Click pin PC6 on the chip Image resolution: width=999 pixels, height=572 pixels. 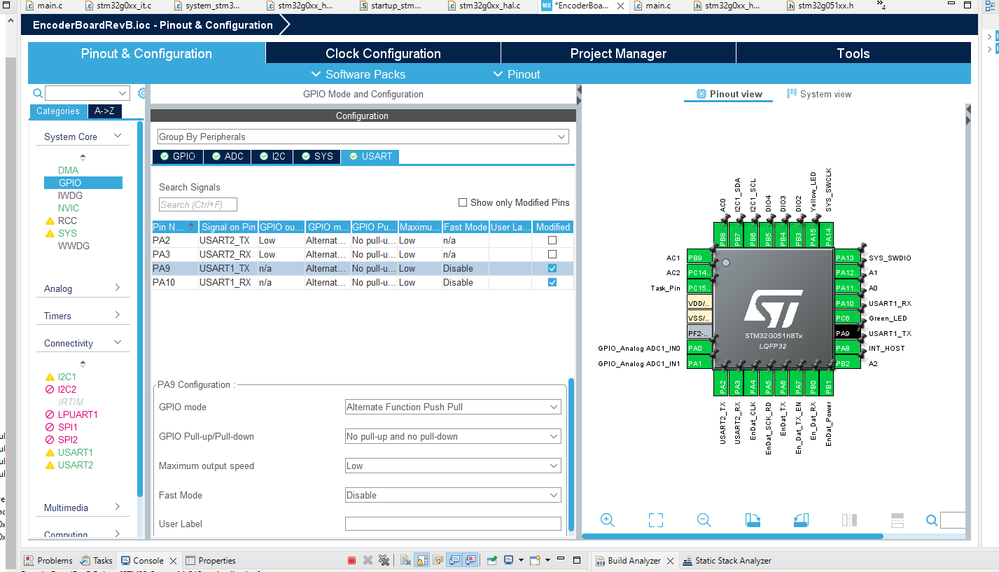pyautogui.click(x=847, y=318)
